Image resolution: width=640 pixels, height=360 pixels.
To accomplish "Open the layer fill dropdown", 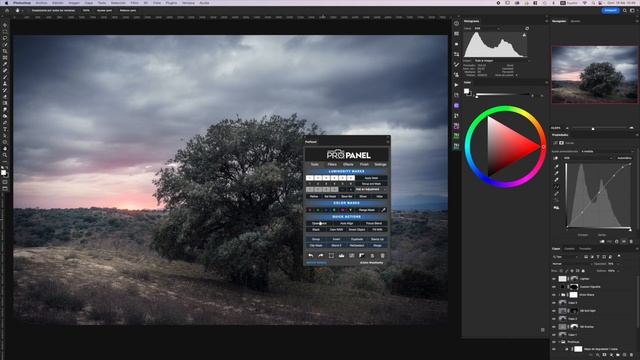I will point(618,271).
